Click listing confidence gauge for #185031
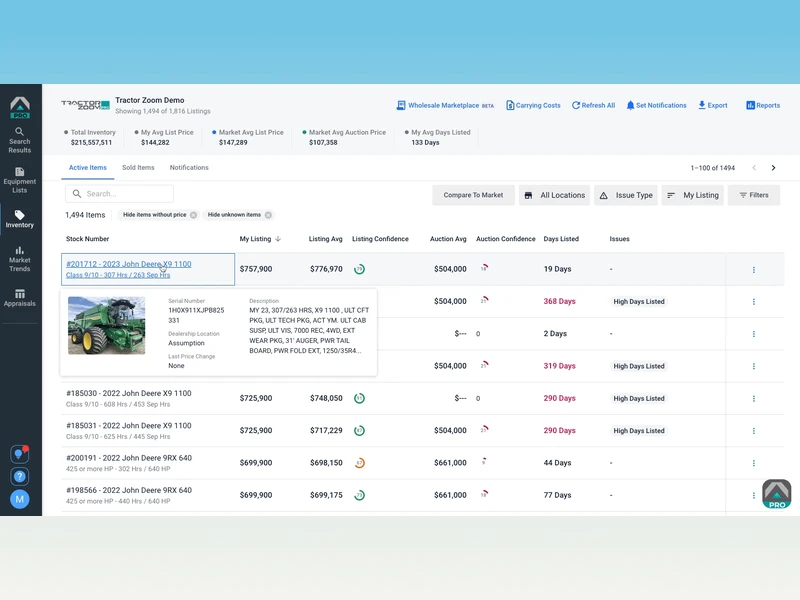The width and height of the screenshot is (800, 600). click(x=360, y=431)
